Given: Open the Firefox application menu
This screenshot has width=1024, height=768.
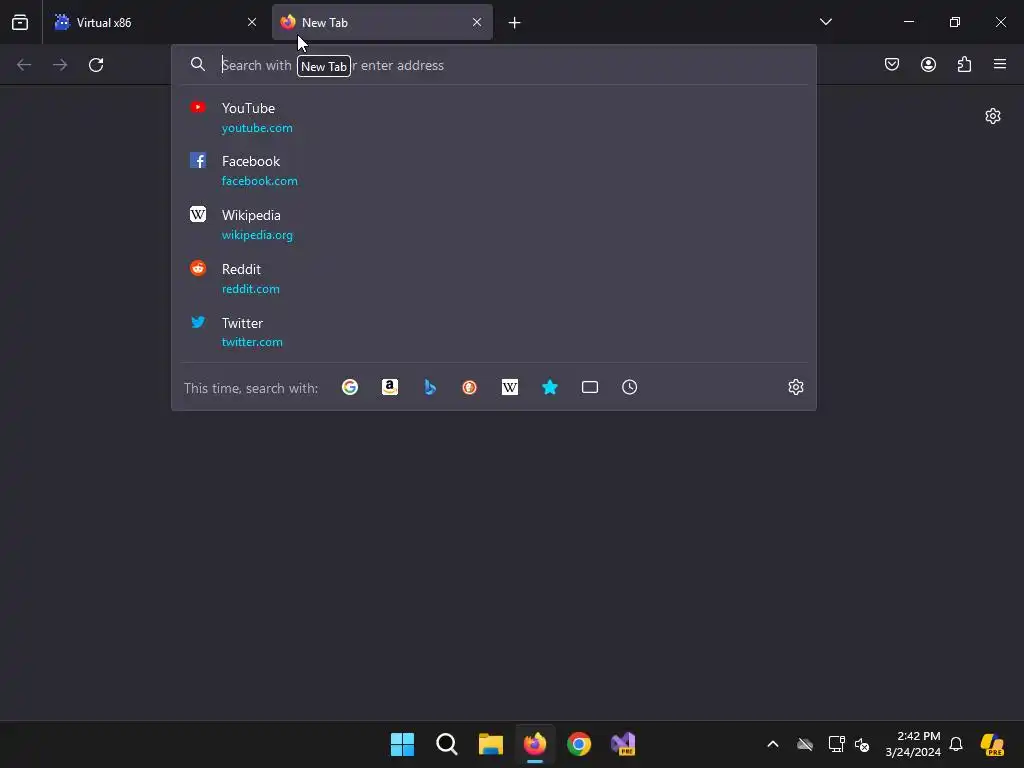Looking at the screenshot, I should [1000, 64].
